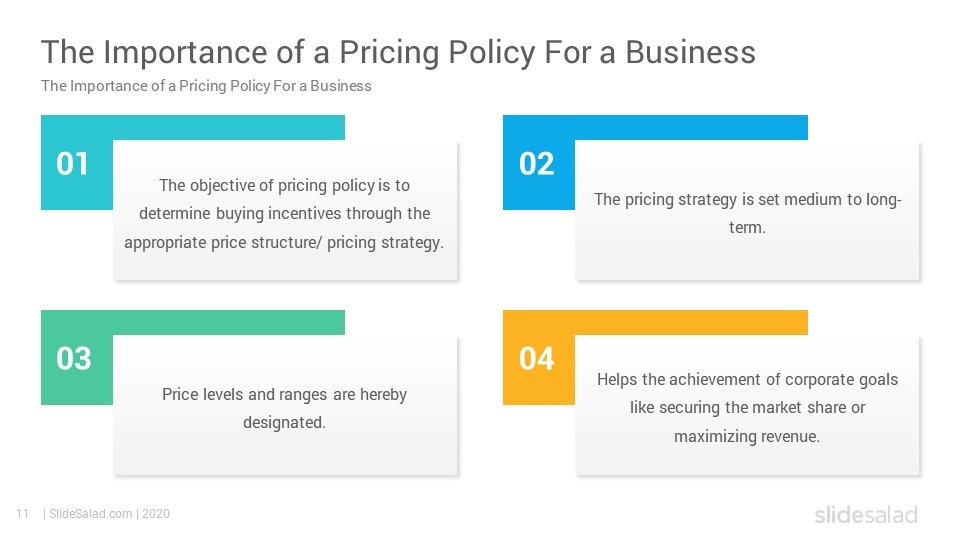960x540 pixels.
Task: Click the teal 01 number block
Action: [x=73, y=164]
